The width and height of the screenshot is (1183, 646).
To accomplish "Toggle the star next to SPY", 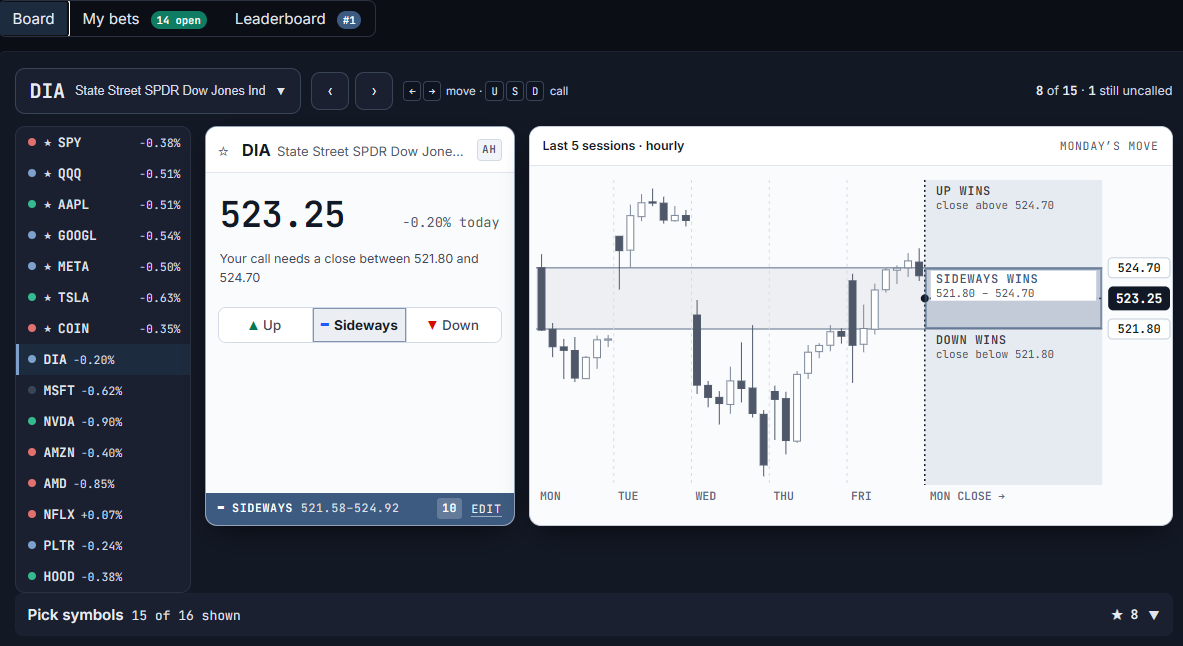I will coord(48,143).
